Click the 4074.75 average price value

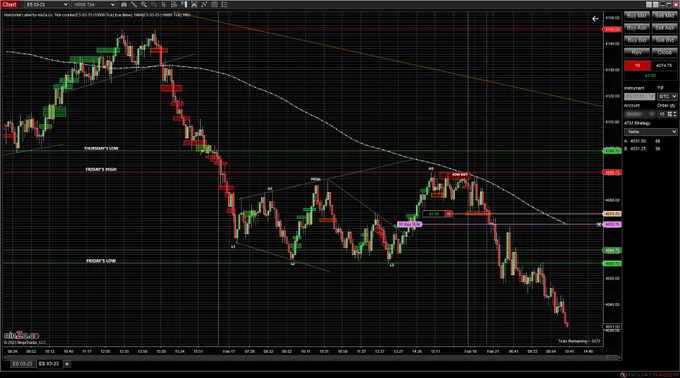coord(664,65)
